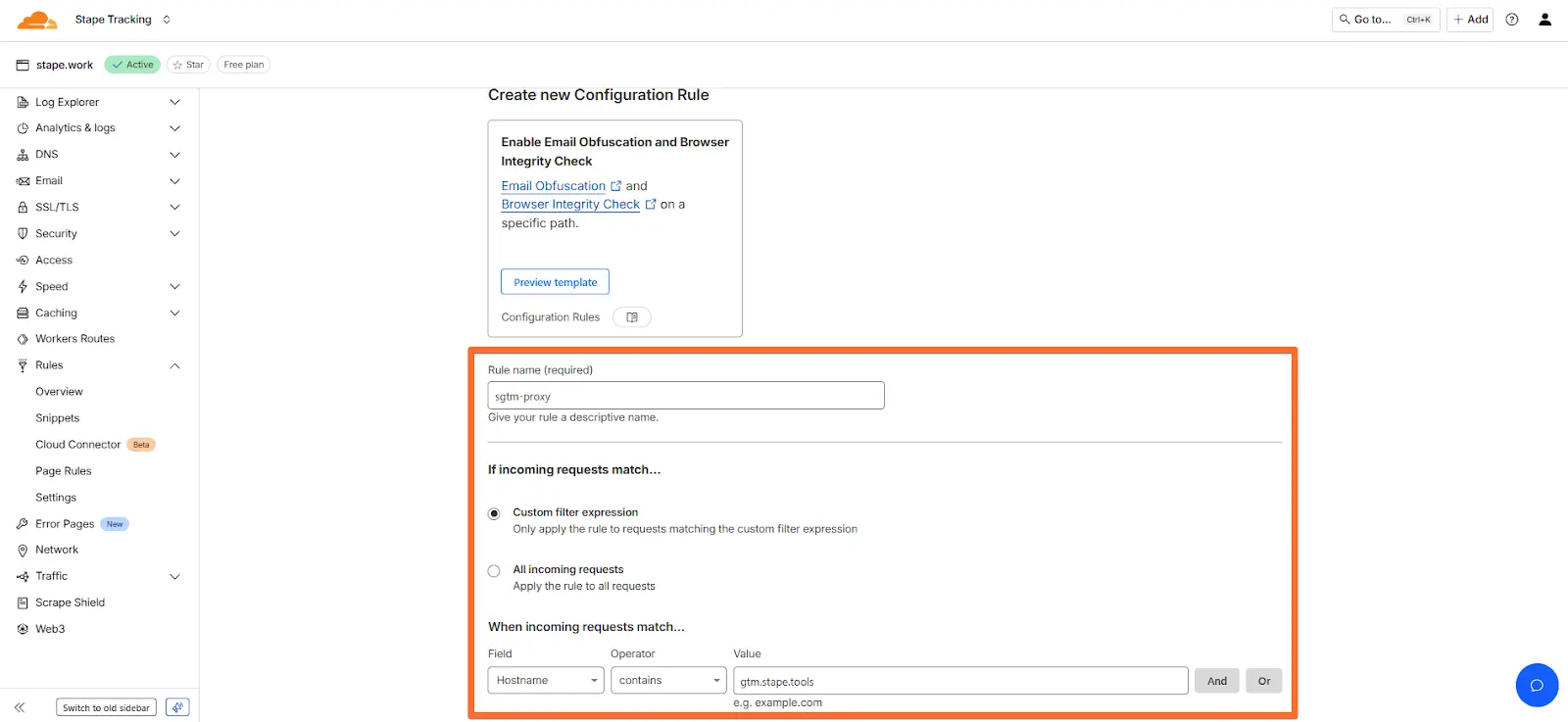Image resolution: width=1568 pixels, height=722 pixels.
Task: Select Custom filter expression radio button
Action: [494, 513]
